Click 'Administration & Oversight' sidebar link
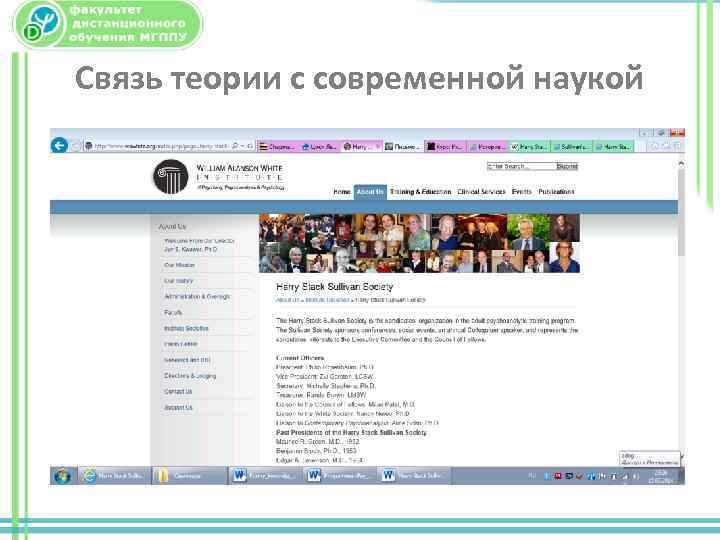This screenshot has width=720, height=540. pyautogui.click(x=197, y=297)
